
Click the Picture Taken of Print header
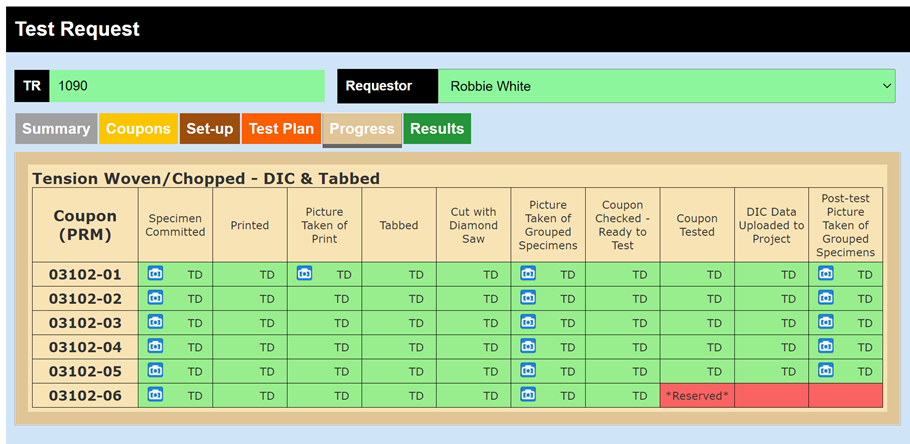click(x=324, y=225)
